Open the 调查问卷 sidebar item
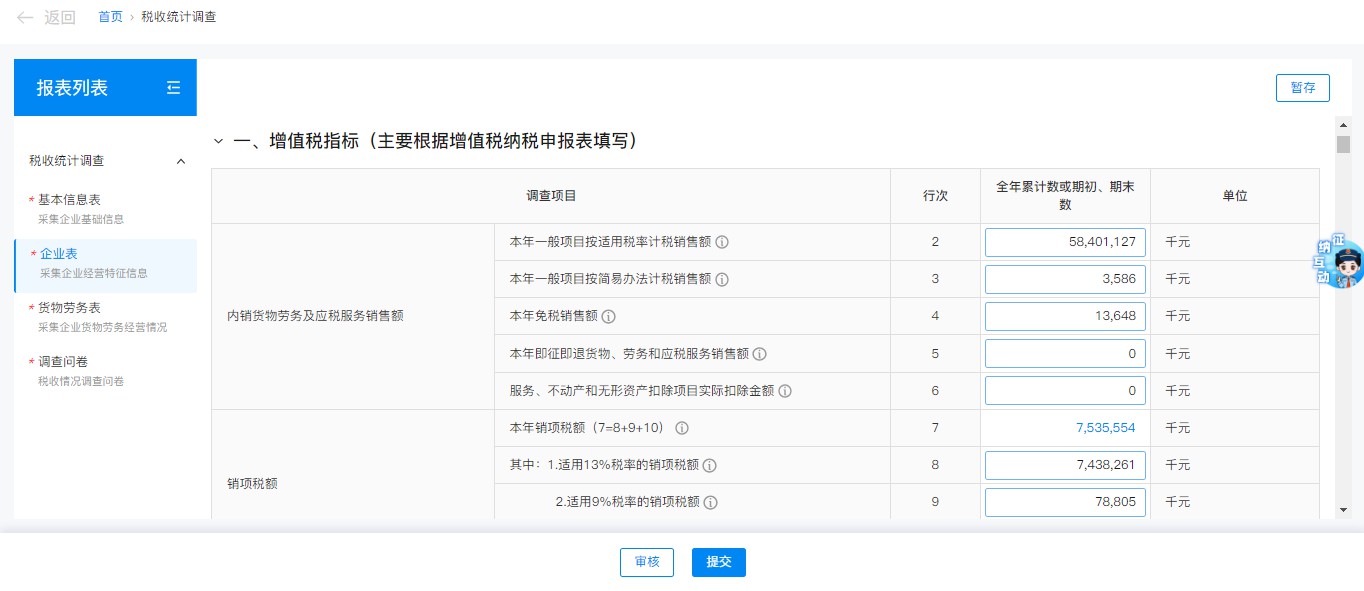Screen dimensions: 1364x591 tap(63, 362)
